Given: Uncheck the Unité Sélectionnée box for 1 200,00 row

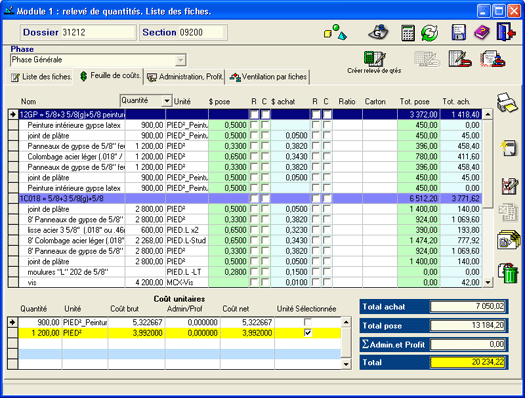Looking at the screenshot, I should pyautogui.click(x=307, y=333).
